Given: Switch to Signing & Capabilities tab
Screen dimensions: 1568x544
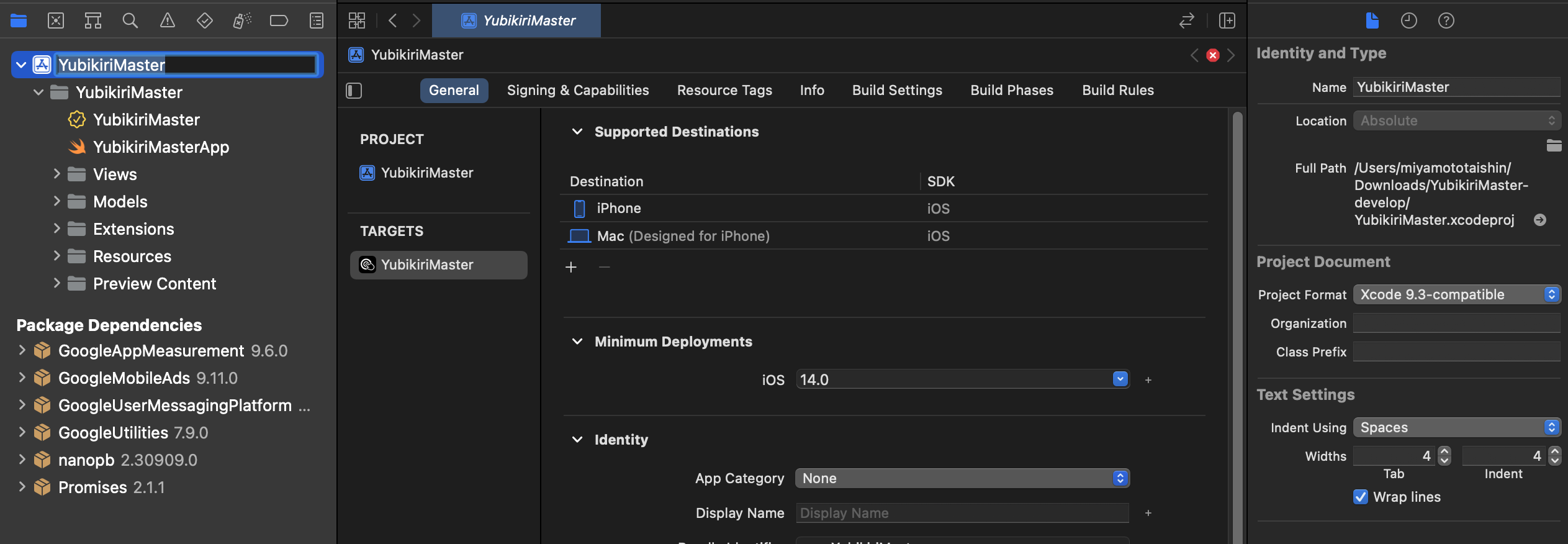Looking at the screenshot, I should coord(578,91).
